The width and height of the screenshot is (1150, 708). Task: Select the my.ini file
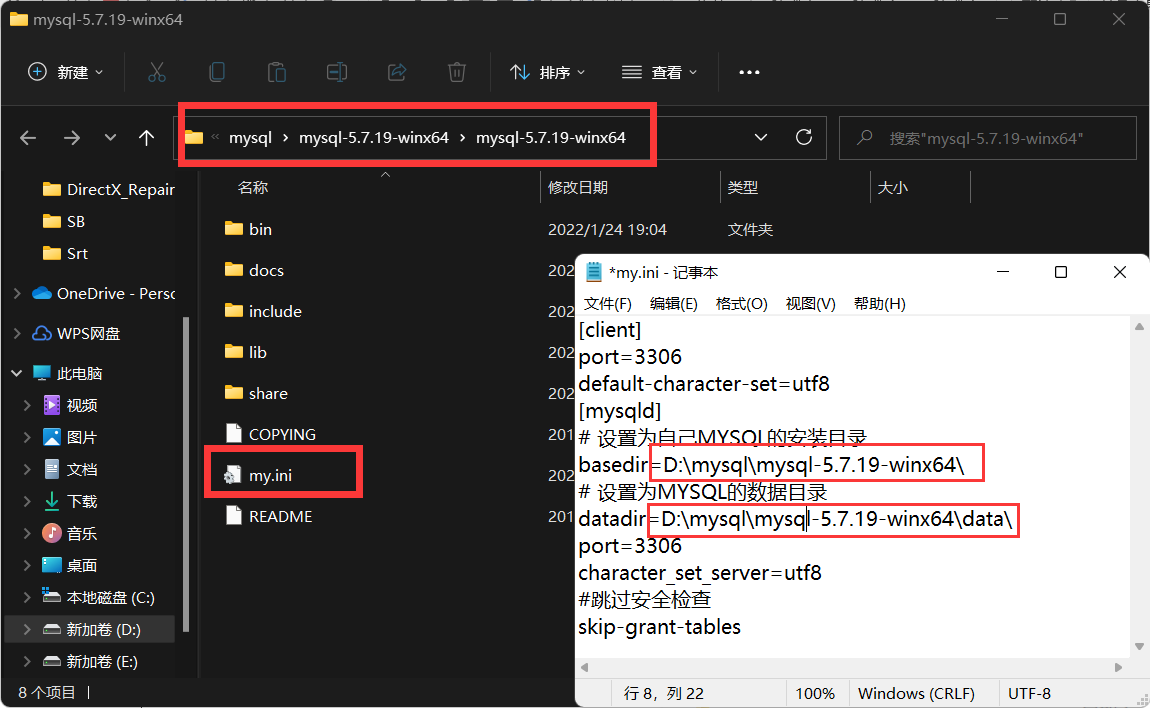click(x=270, y=475)
